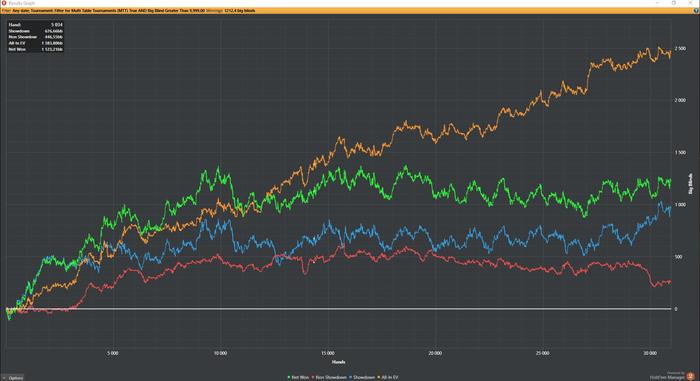The image size is (700, 381).
Task: Click the Non Showdown row in stats box
Action: [x=36, y=37]
